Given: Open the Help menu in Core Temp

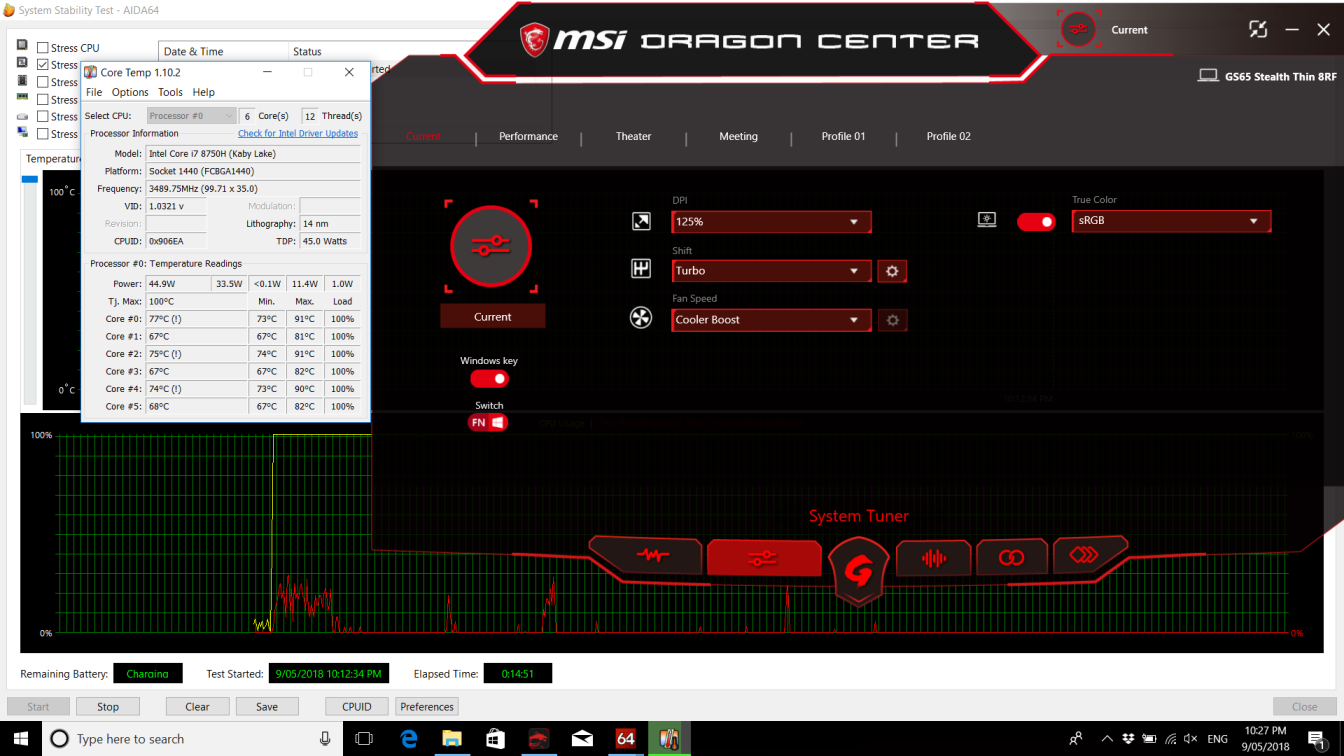Looking at the screenshot, I should [203, 92].
